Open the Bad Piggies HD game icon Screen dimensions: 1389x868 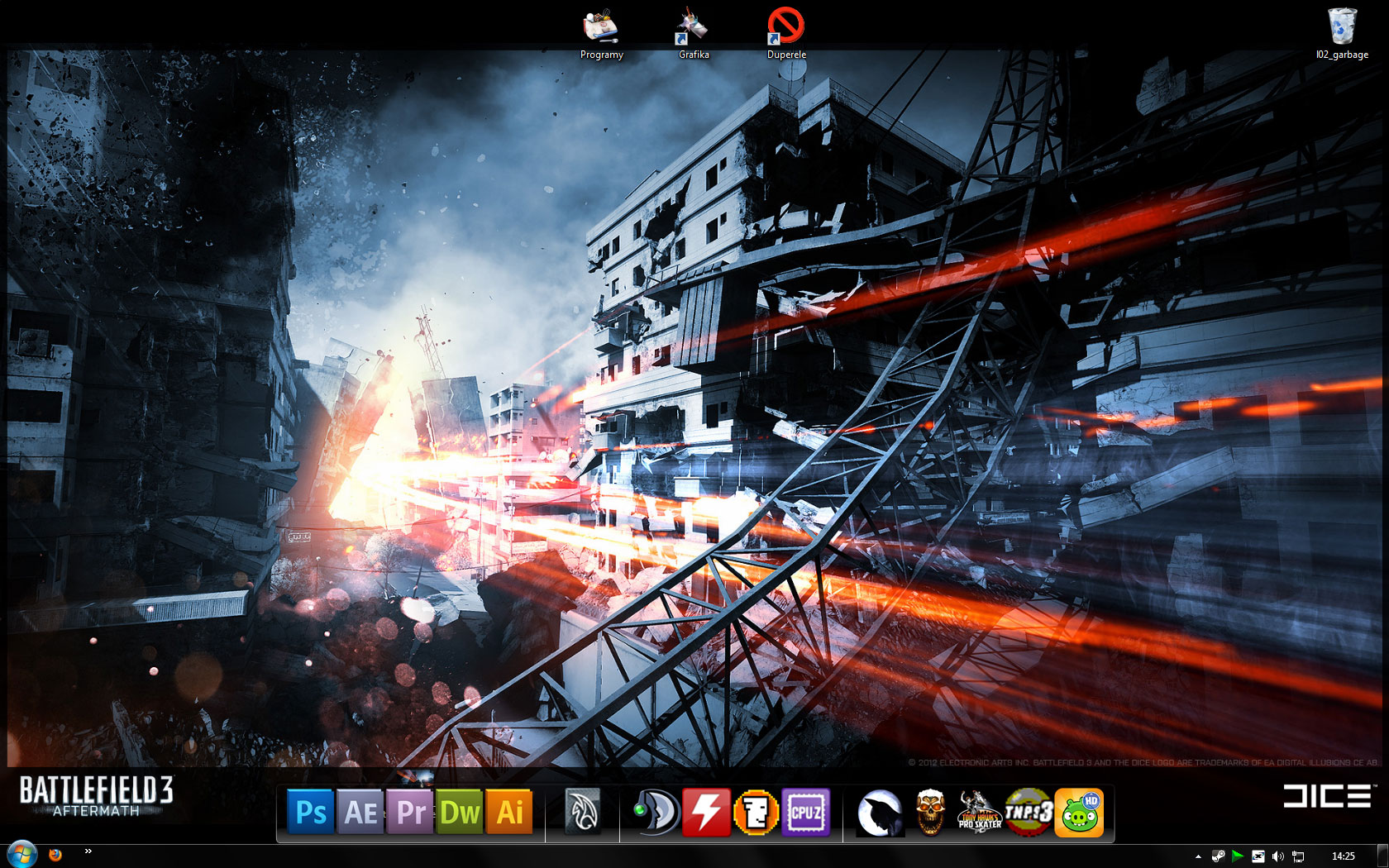click(x=1079, y=813)
